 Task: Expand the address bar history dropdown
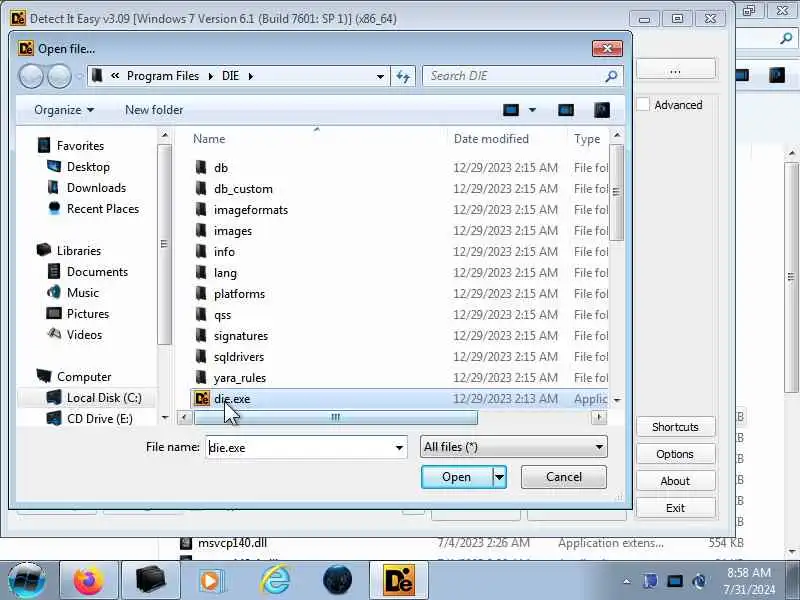[x=380, y=77]
